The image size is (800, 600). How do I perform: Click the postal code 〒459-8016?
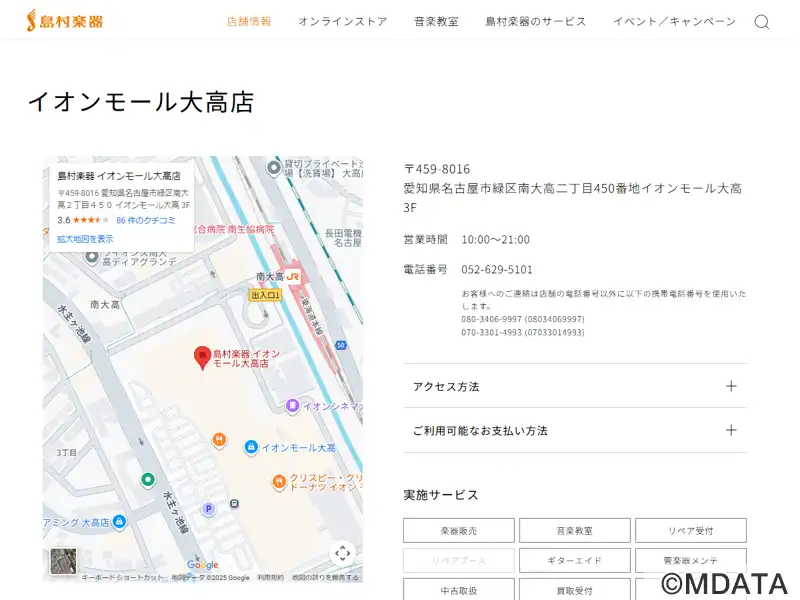pyautogui.click(x=437, y=169)
